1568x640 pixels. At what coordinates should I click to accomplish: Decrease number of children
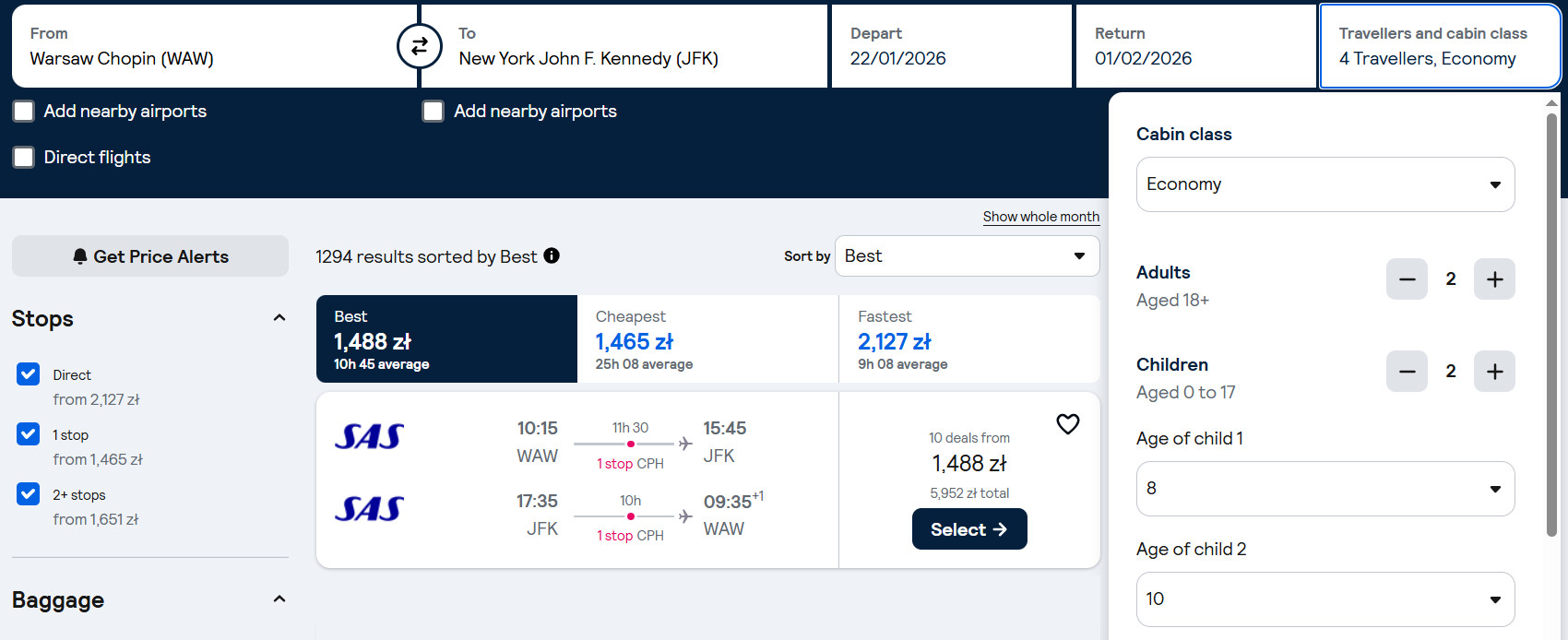point(1407,372)
